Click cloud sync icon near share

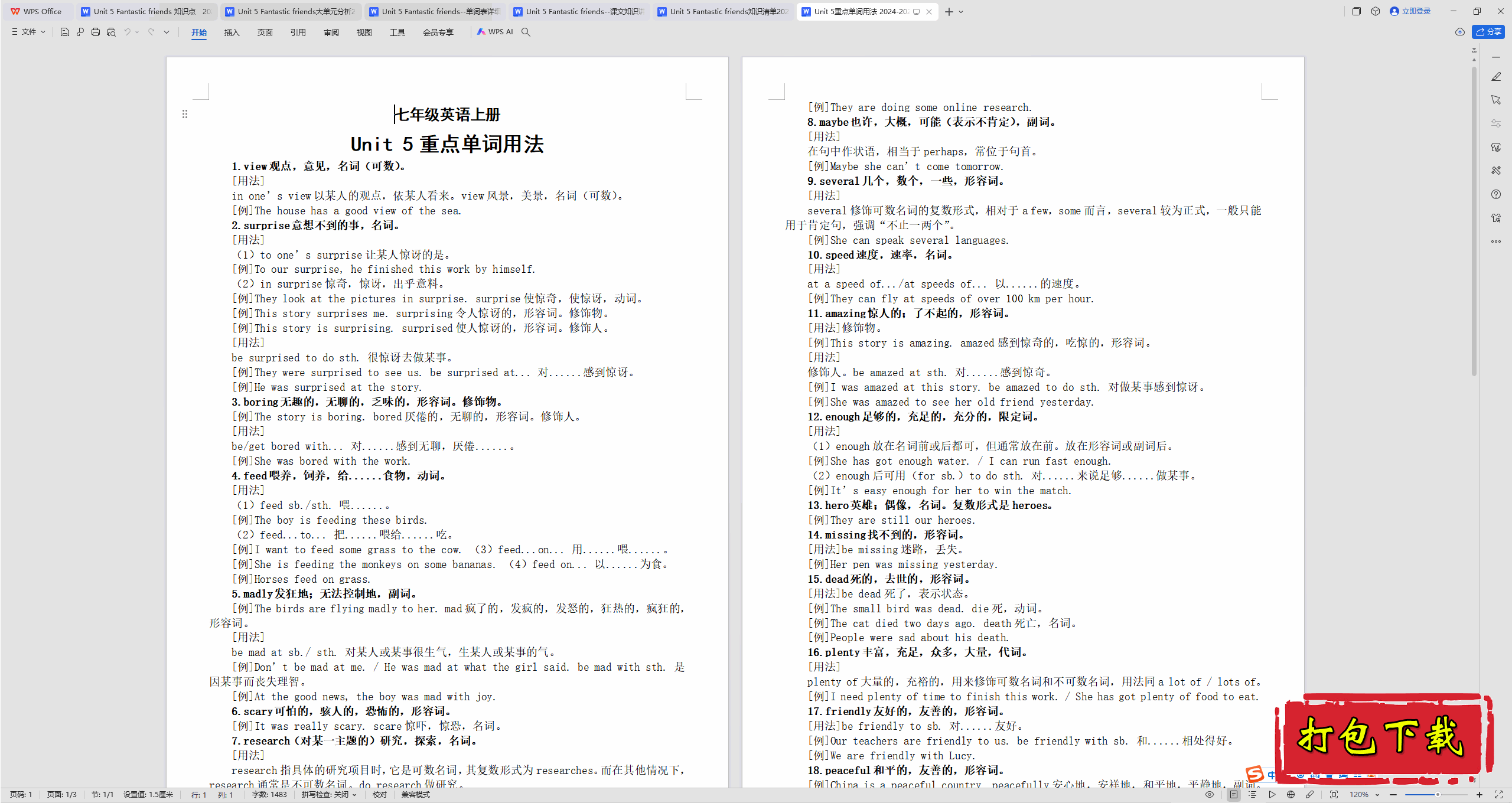coord(1459,32)
